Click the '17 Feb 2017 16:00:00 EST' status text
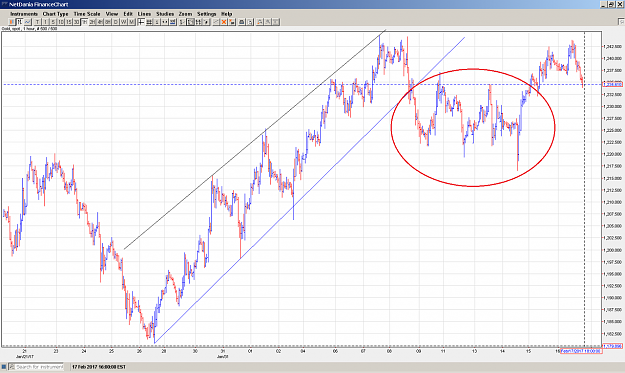This screenshot has width=625, height=373. [99, 367]
